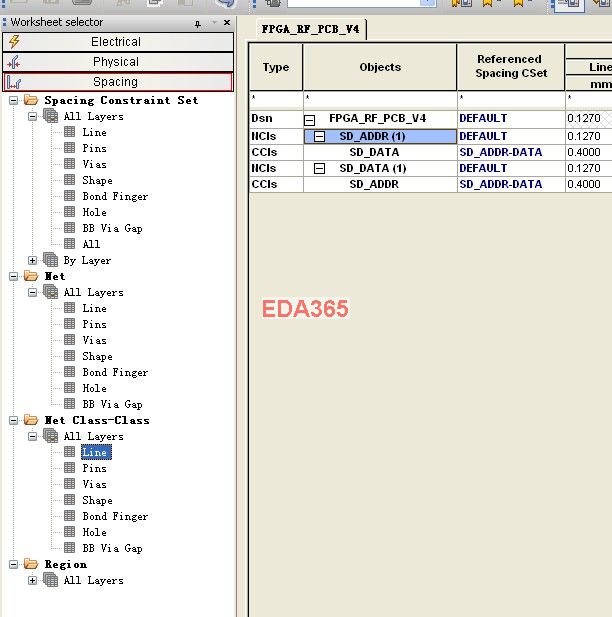
Task: Open the Physical worksheet section
Action: click(118, 62)
